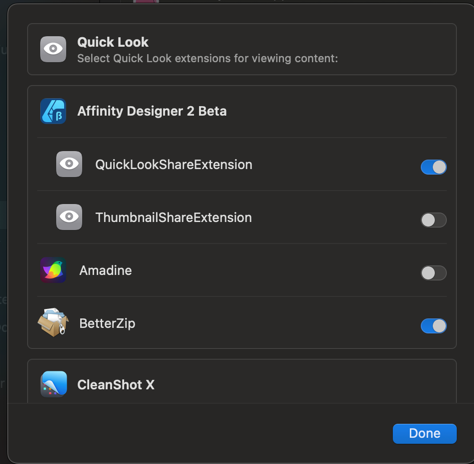Image resolution: width=474 pixels, height=464 pixels.
Task: Select the QuickLookShareExtension label text
Action: click(174, 165)
